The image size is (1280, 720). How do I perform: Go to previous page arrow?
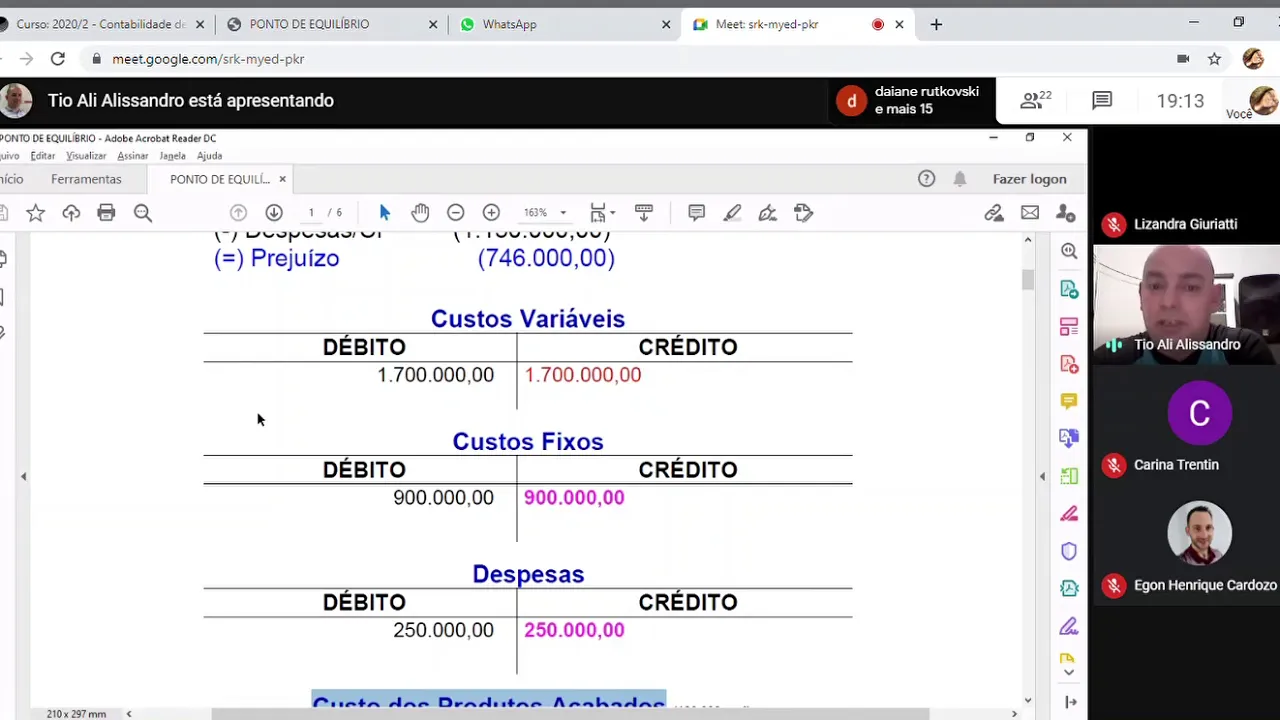click(x=238, y=212)
